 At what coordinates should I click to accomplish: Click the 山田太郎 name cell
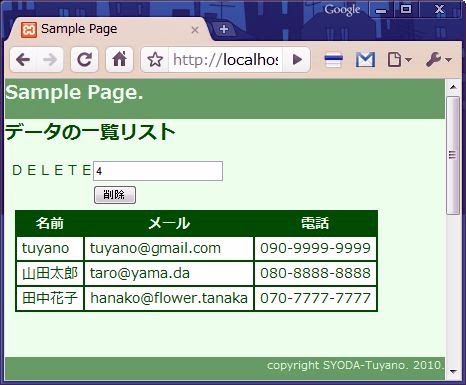pos(50,273)
